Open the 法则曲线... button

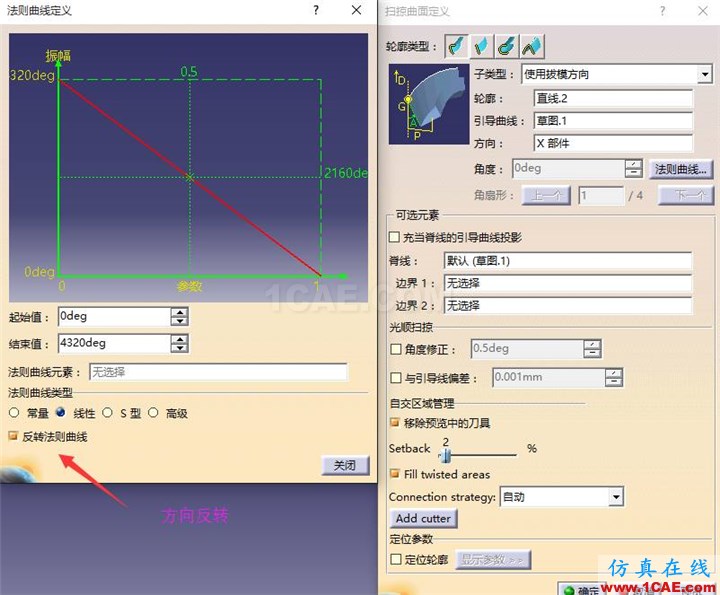681,169
